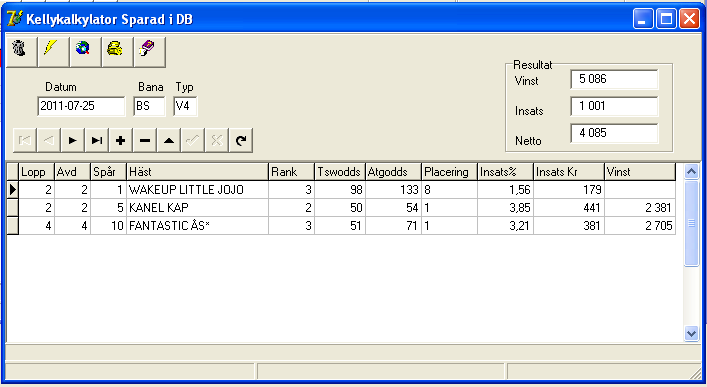Click Atgodds value 71
Image resolution: width=707 pixels, height=387 pixels.
point(393,226)
